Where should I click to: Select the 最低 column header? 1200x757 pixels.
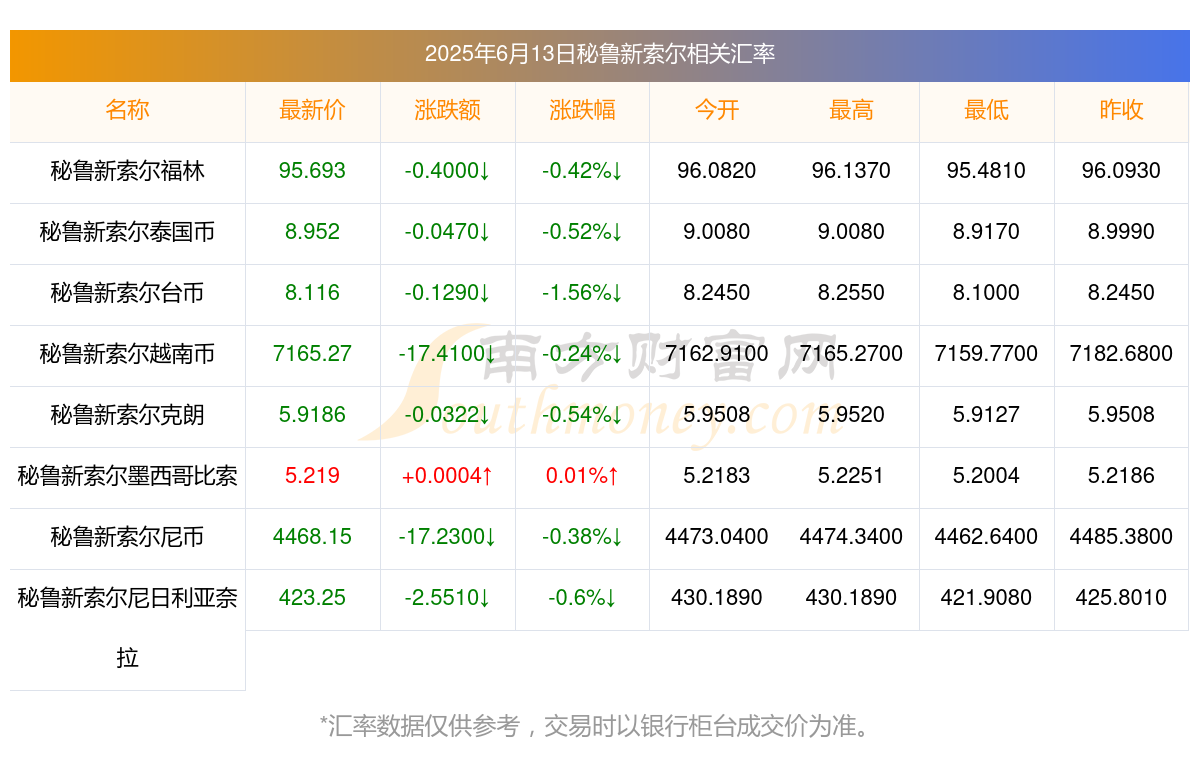986,110
